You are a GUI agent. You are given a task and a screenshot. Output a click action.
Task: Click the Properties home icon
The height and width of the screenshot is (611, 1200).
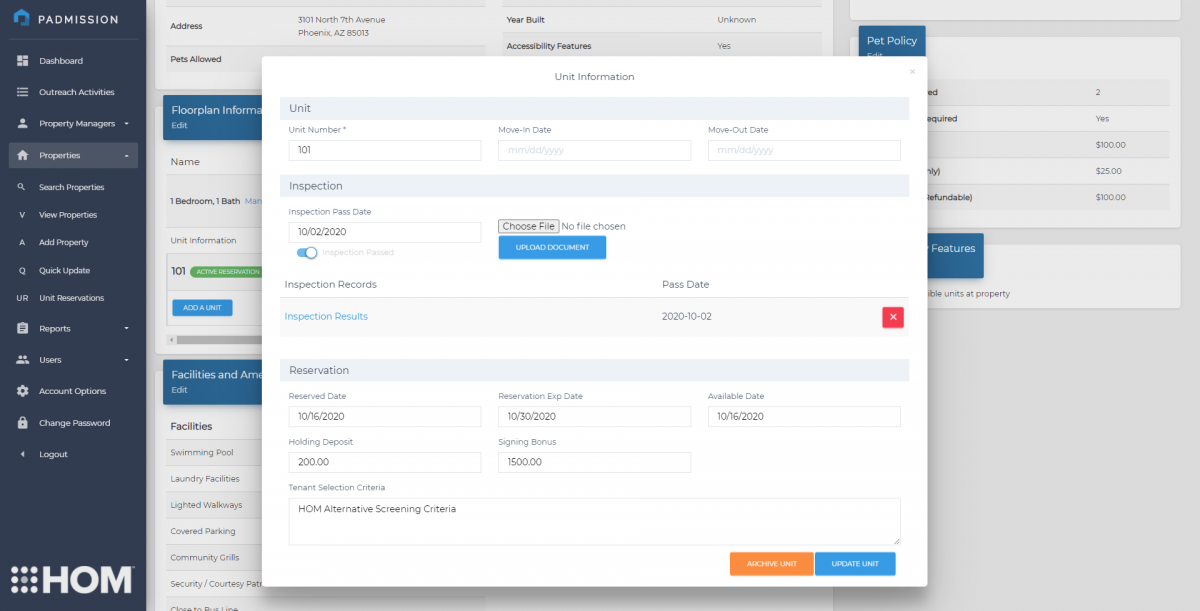coord(22,155)
